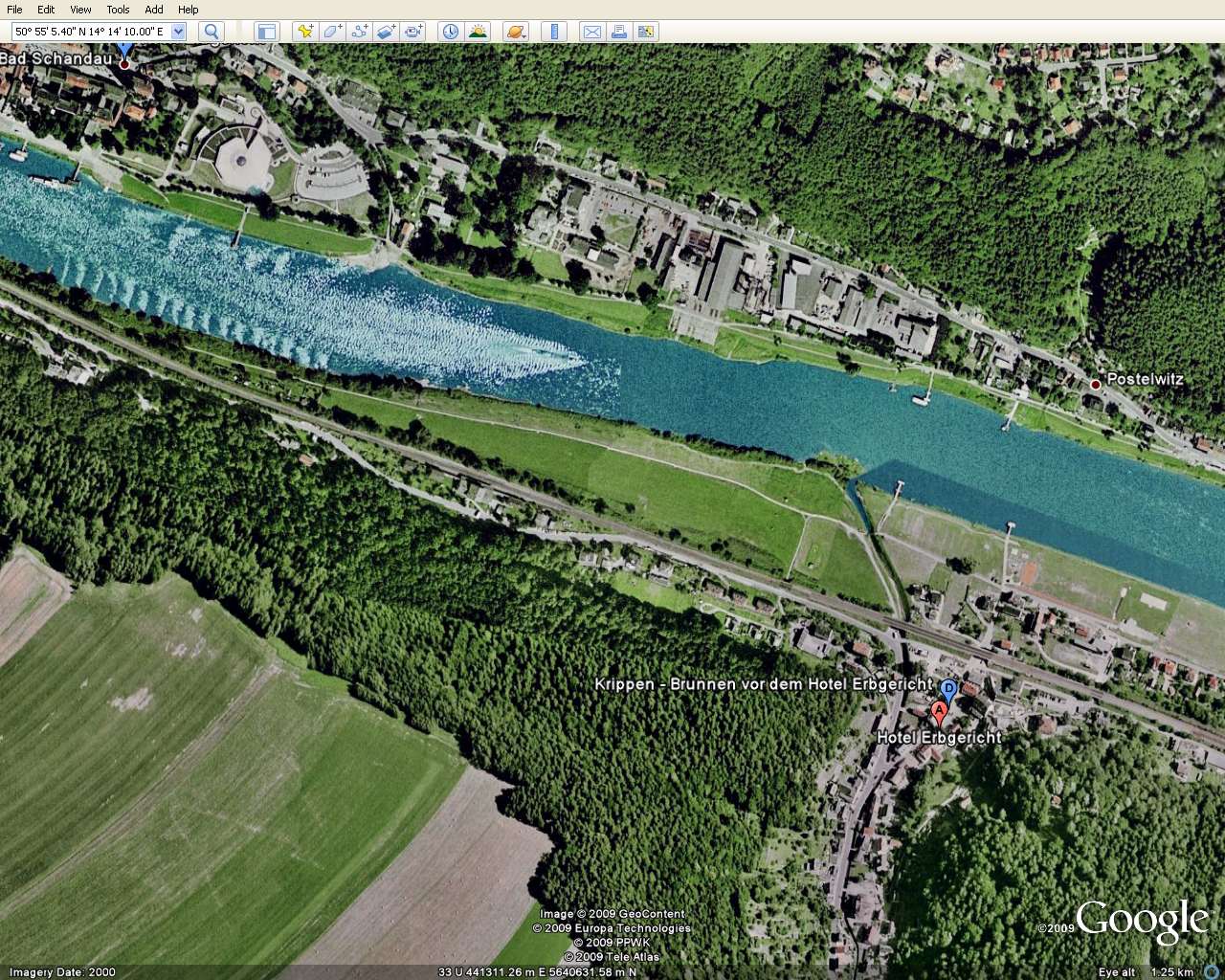The height and width of the screenshot is (980, 1225).
Task: Show historical imagery clock
Action: (x=450, y=32)
